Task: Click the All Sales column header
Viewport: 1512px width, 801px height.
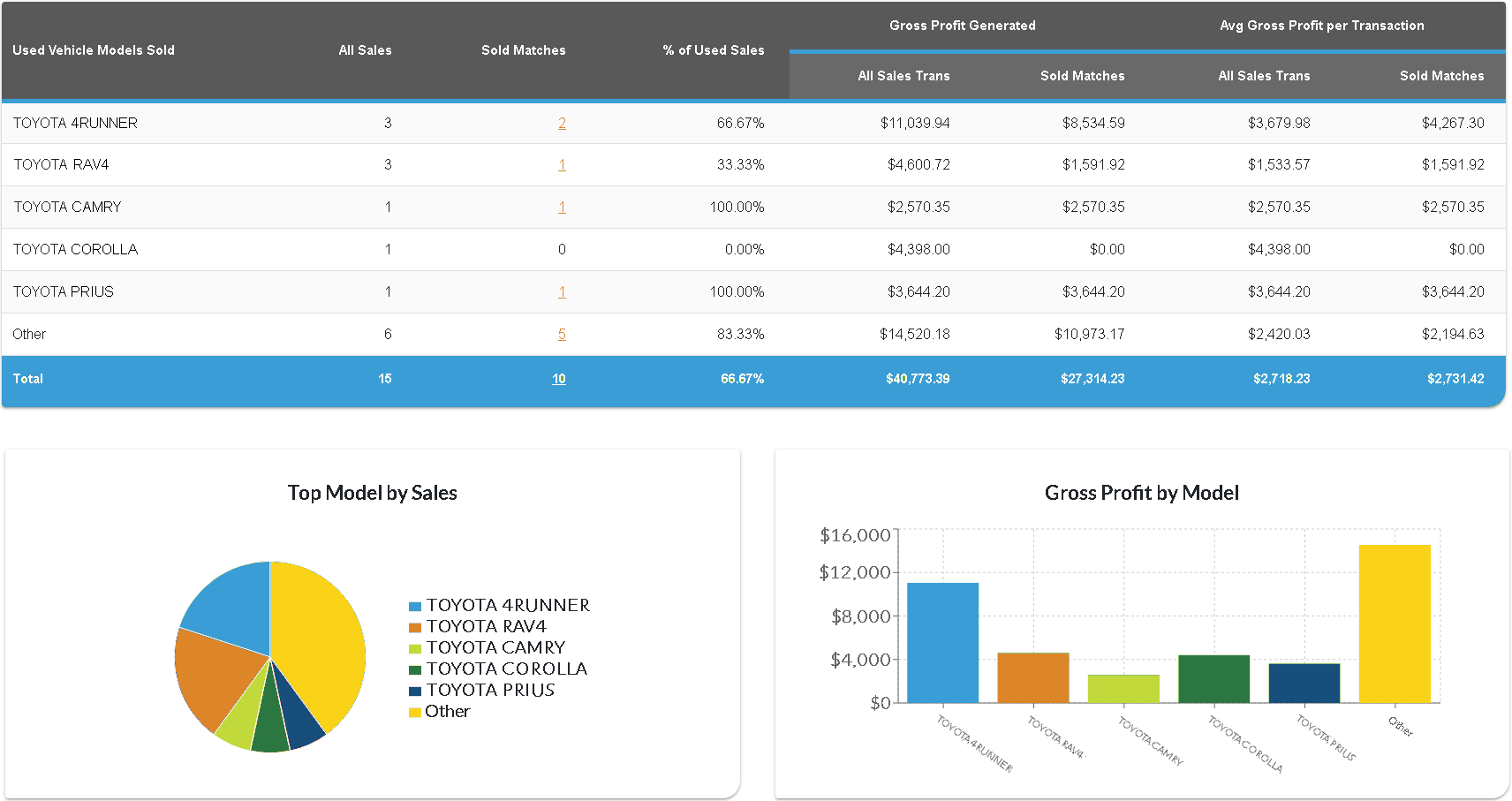Action: pyautogui.click(x=365, y=50)
